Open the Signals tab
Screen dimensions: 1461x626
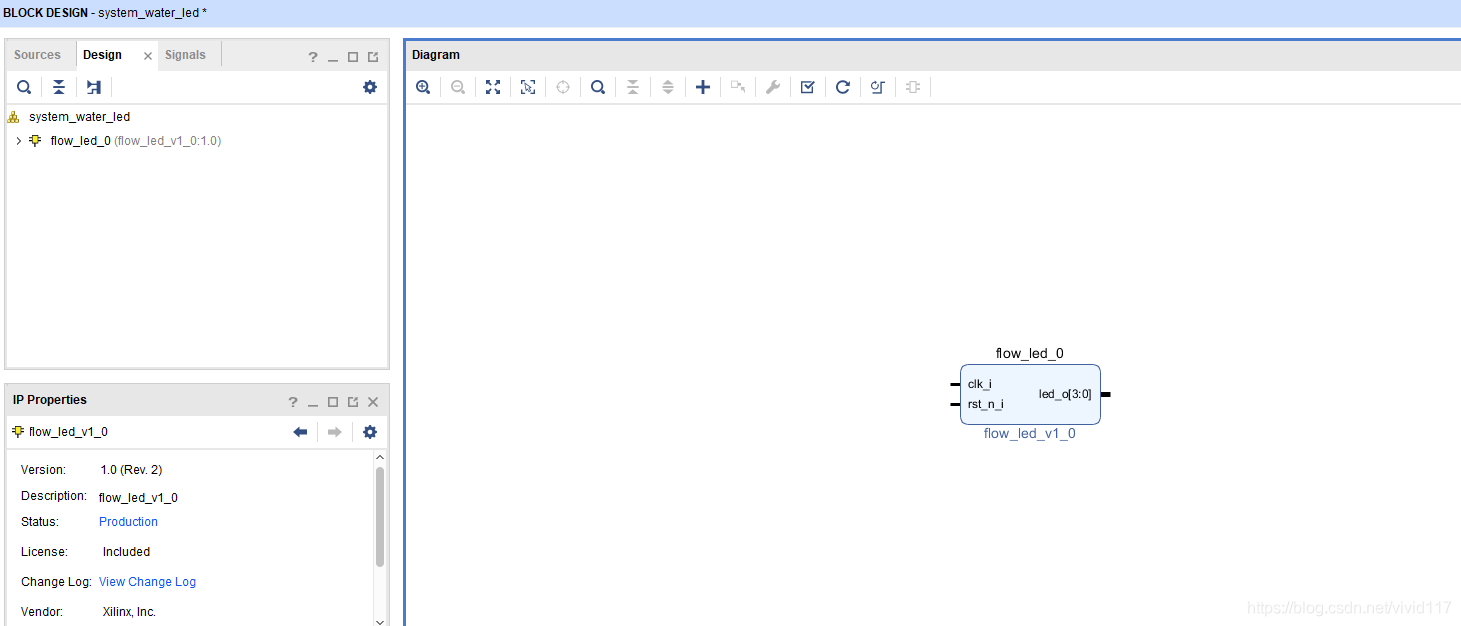point(185,55)
